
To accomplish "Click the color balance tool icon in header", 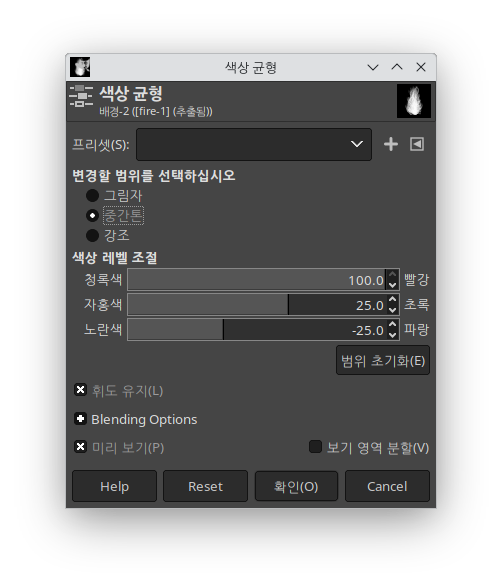I will (81, 96).
